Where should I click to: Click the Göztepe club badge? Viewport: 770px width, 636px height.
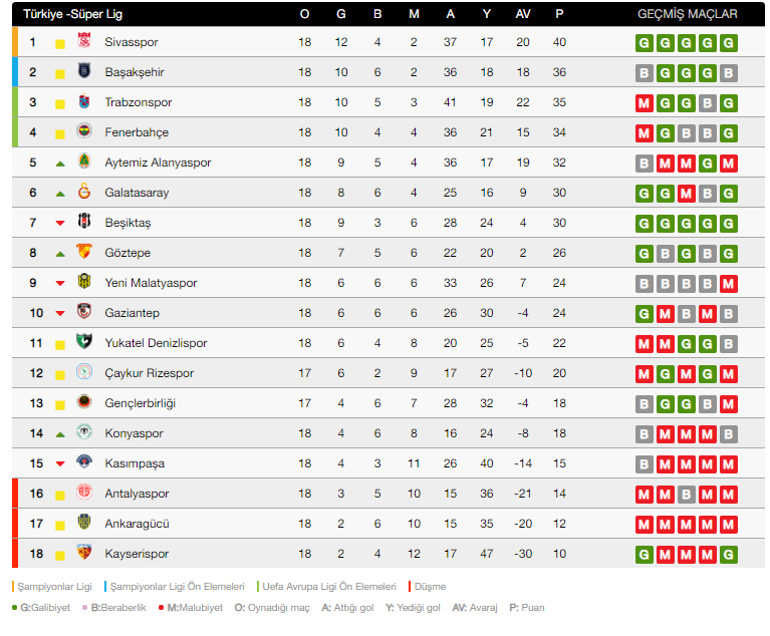click(84, 253)
